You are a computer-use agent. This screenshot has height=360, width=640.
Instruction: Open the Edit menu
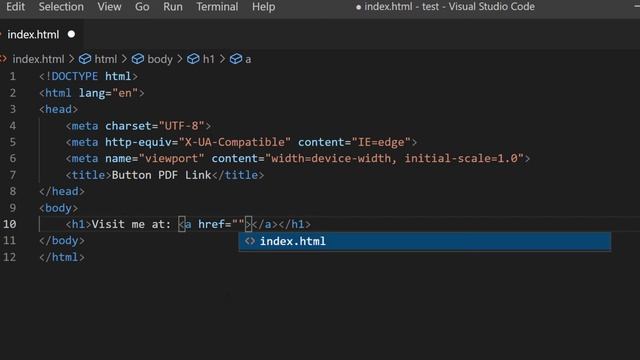[x=16, y=7]
